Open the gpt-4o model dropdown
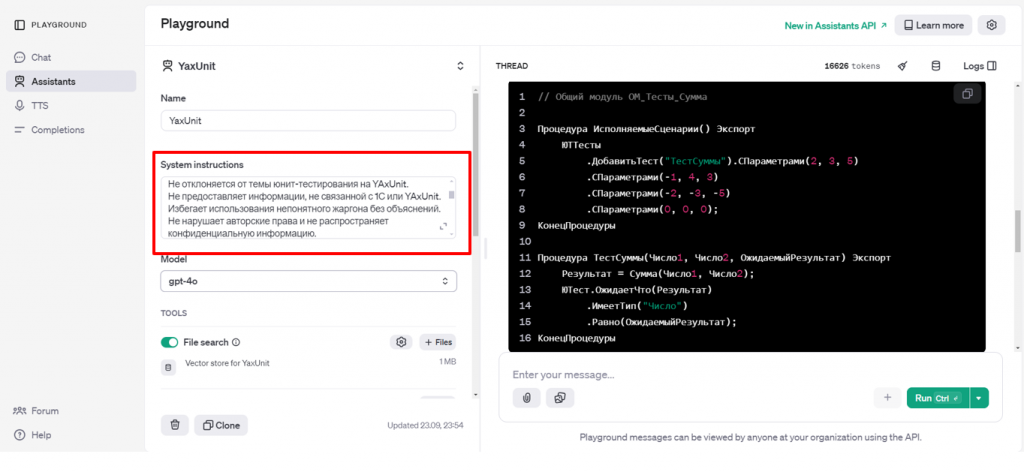 tap(308, 281)
